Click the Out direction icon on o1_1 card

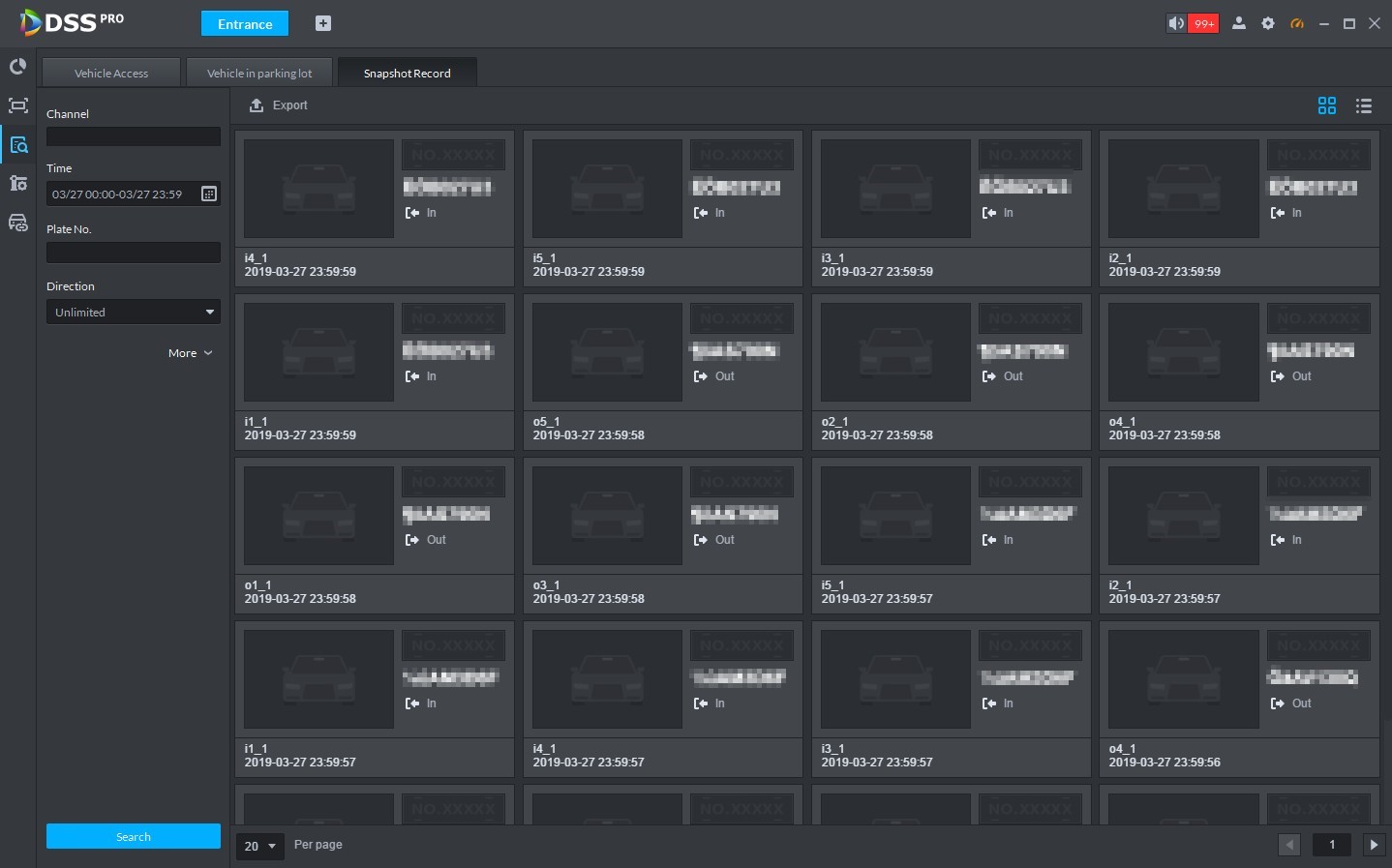412,540
